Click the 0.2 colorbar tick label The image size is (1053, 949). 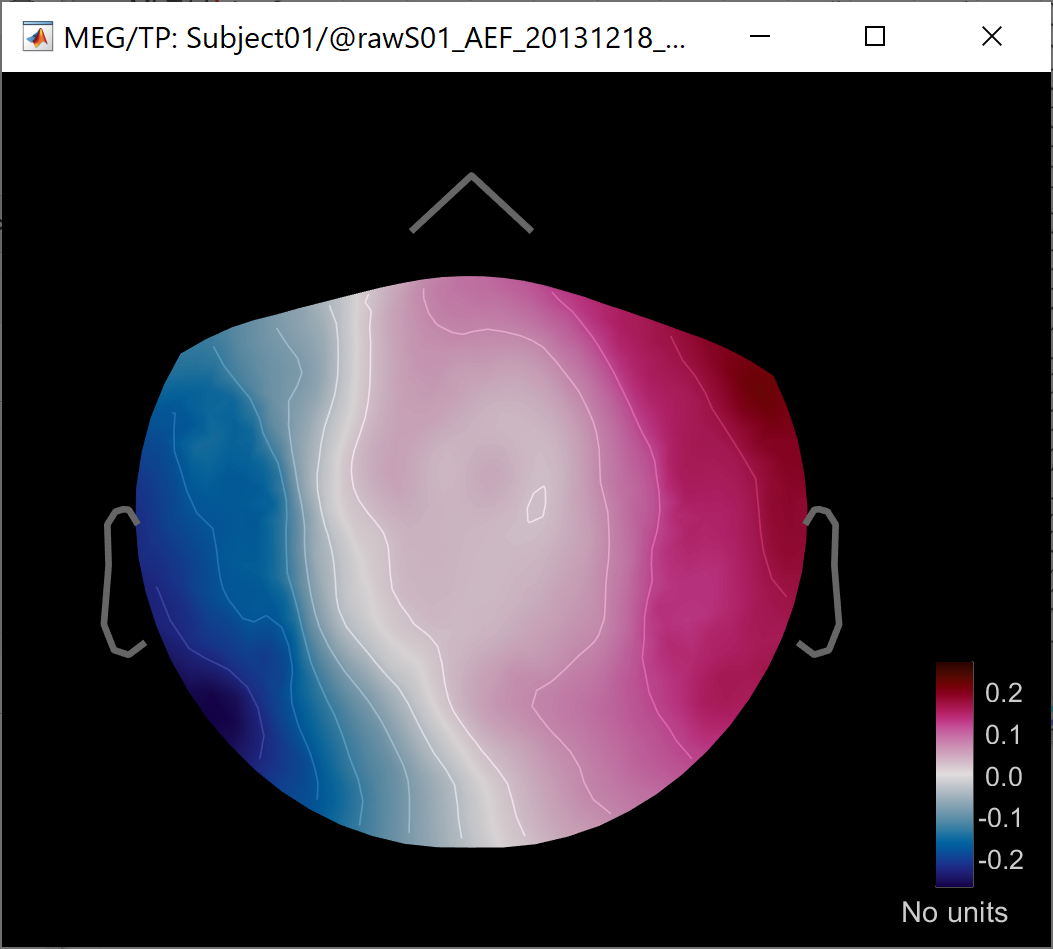tap(1003, 693)
